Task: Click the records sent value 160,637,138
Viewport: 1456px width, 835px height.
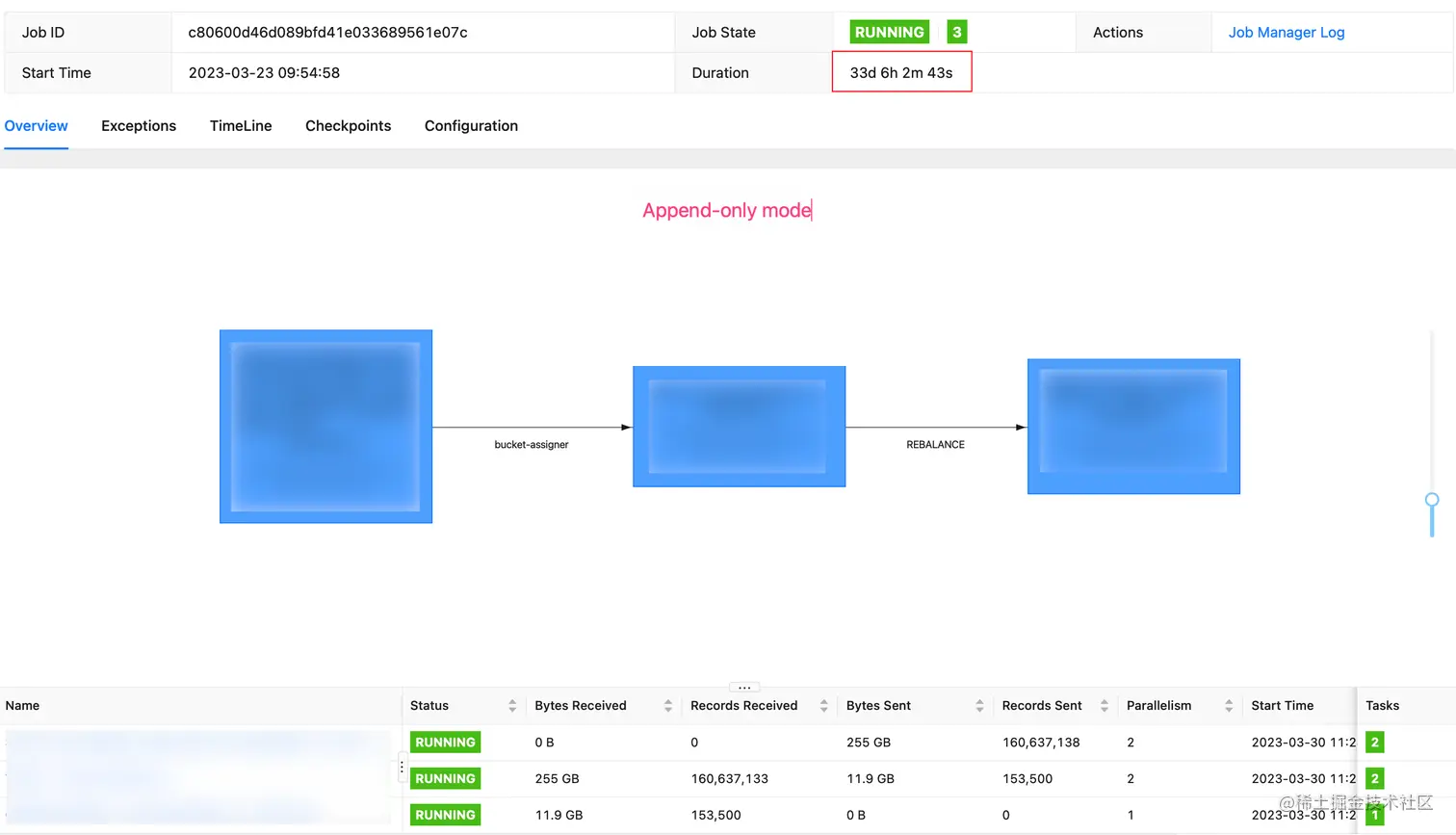Action: [x=1041, y=743]
